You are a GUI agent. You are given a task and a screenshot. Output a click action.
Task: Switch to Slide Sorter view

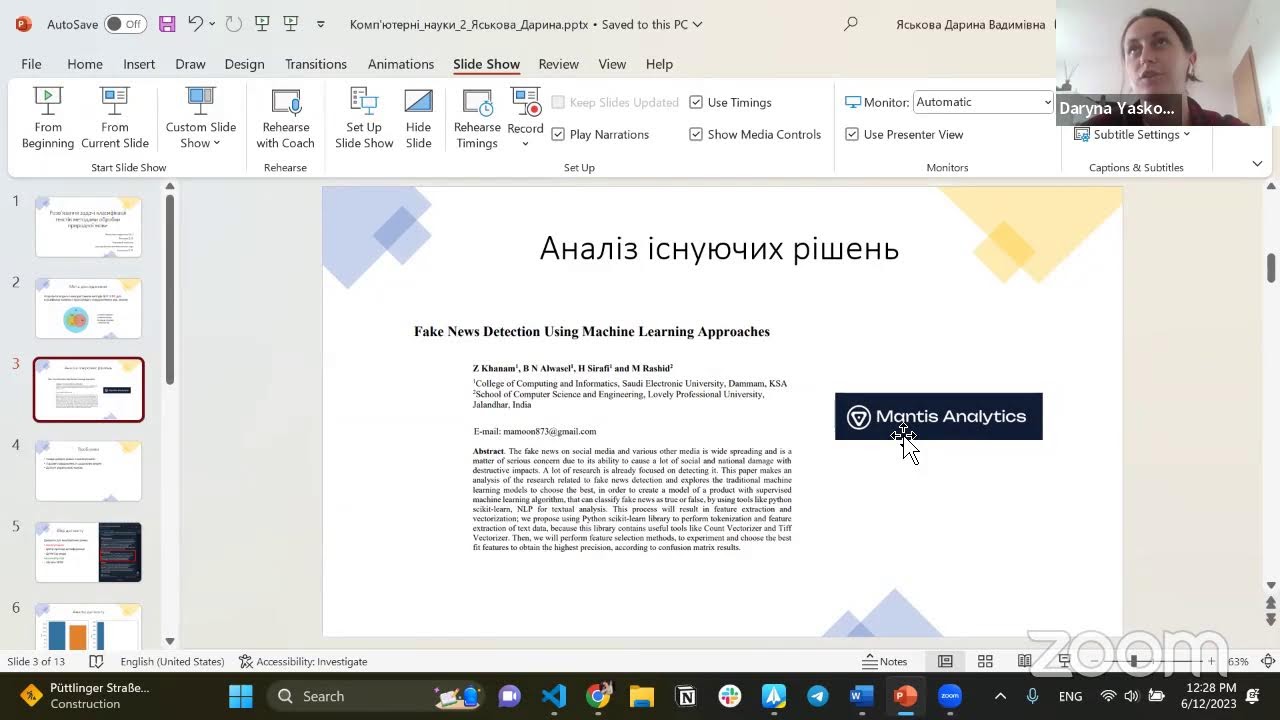(985, 661)
